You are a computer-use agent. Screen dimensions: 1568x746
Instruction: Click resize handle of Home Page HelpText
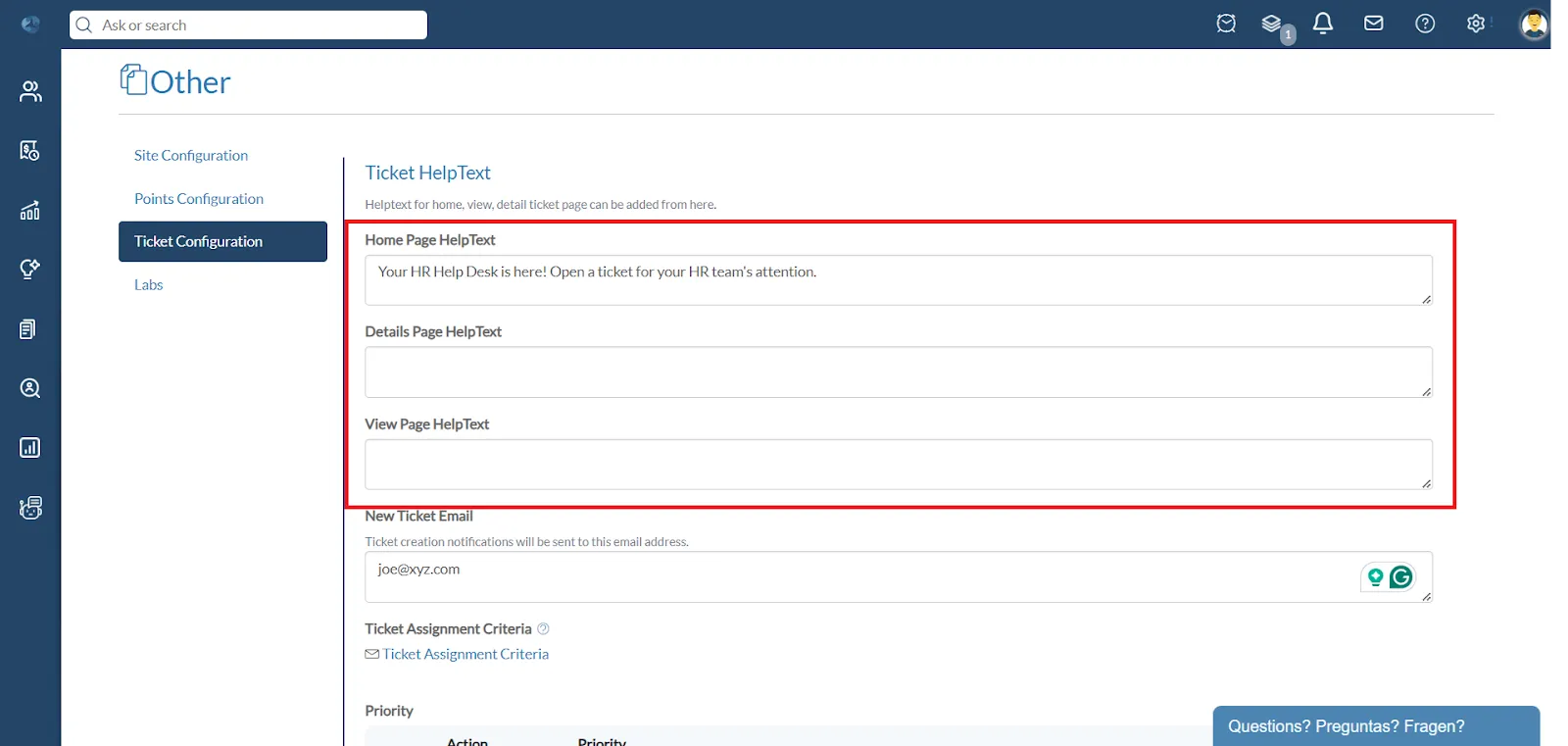(1426, 299)
